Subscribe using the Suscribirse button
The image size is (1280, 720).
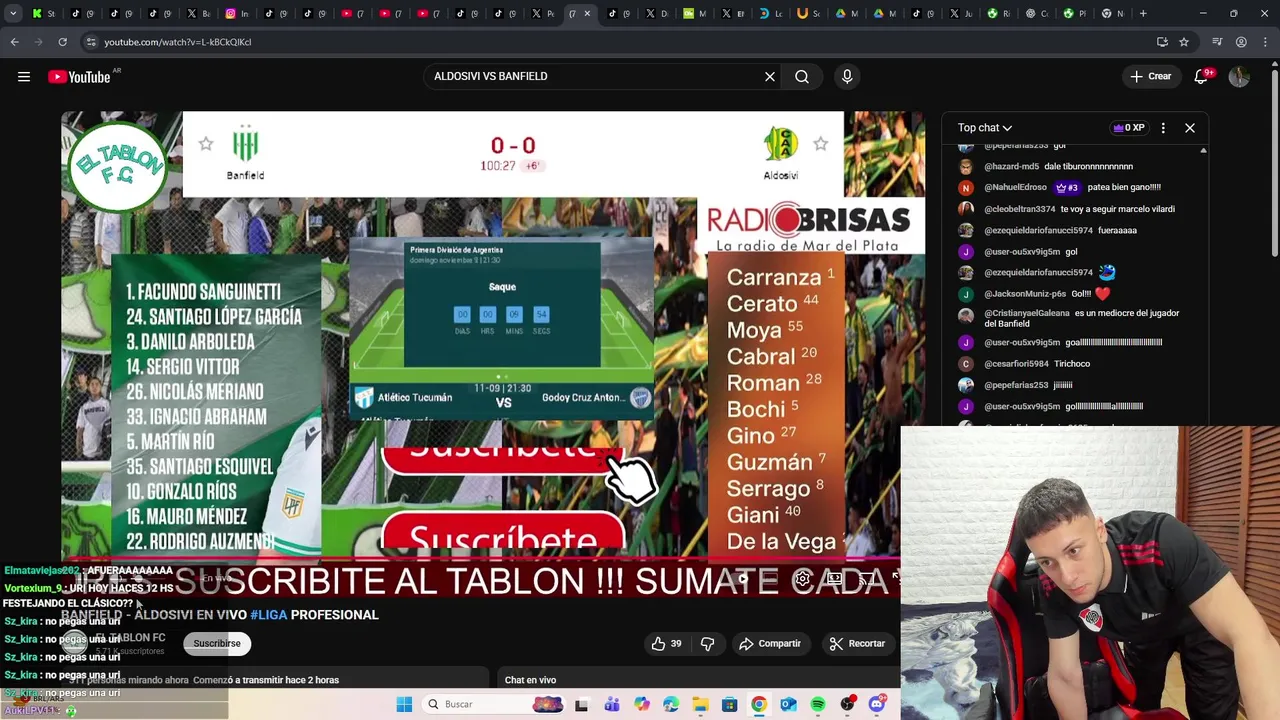click(x=217, y=643)
